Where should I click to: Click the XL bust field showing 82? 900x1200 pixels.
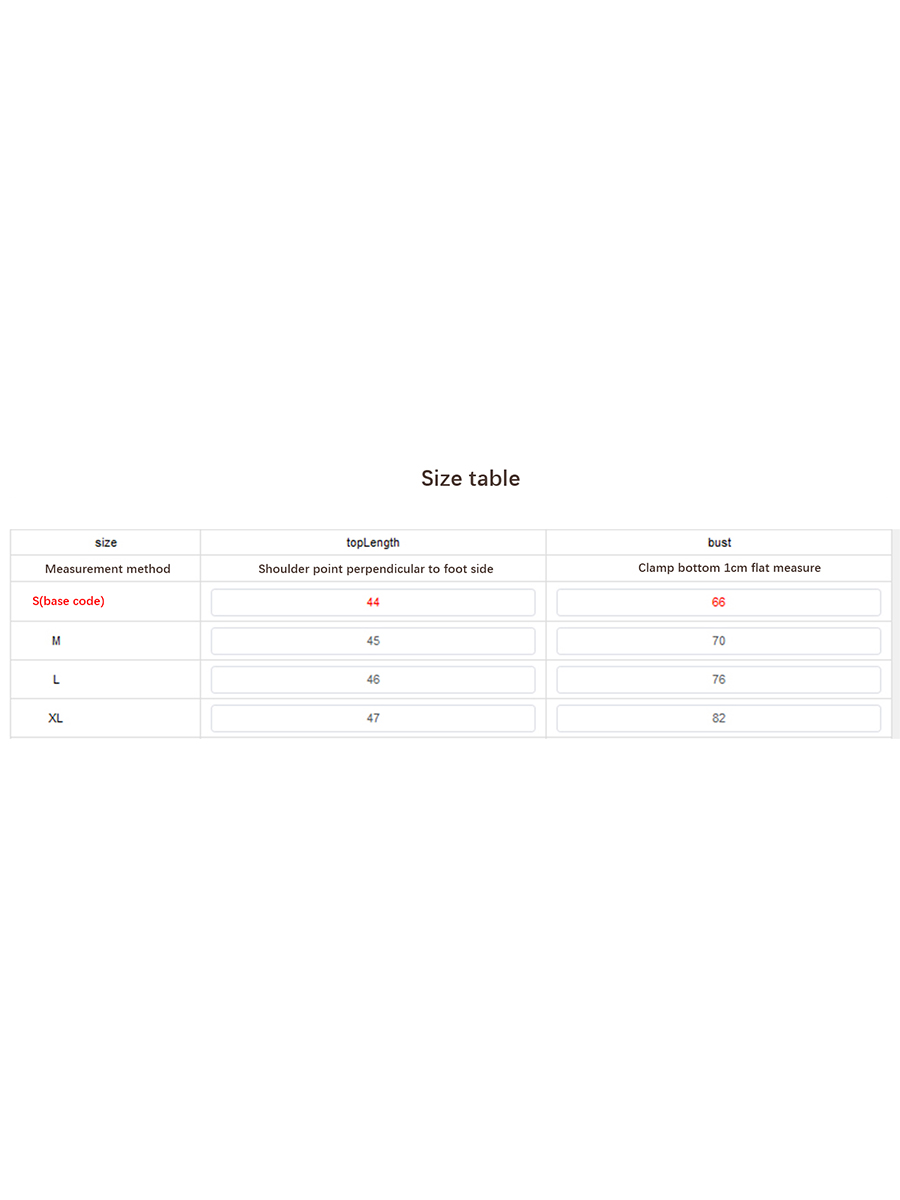tap(718, 718)
